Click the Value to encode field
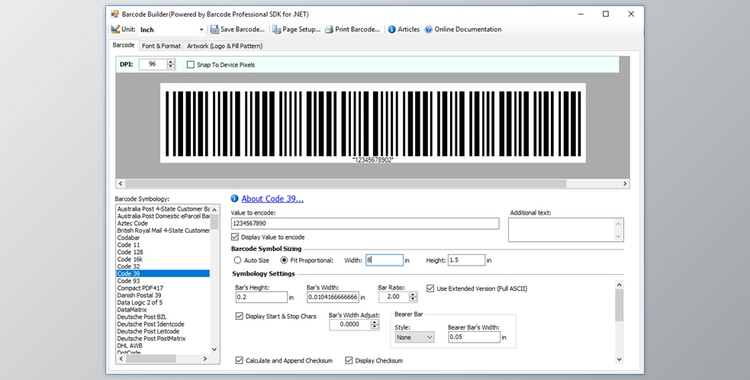Viewport: 750px width, 380px height. 365,224
